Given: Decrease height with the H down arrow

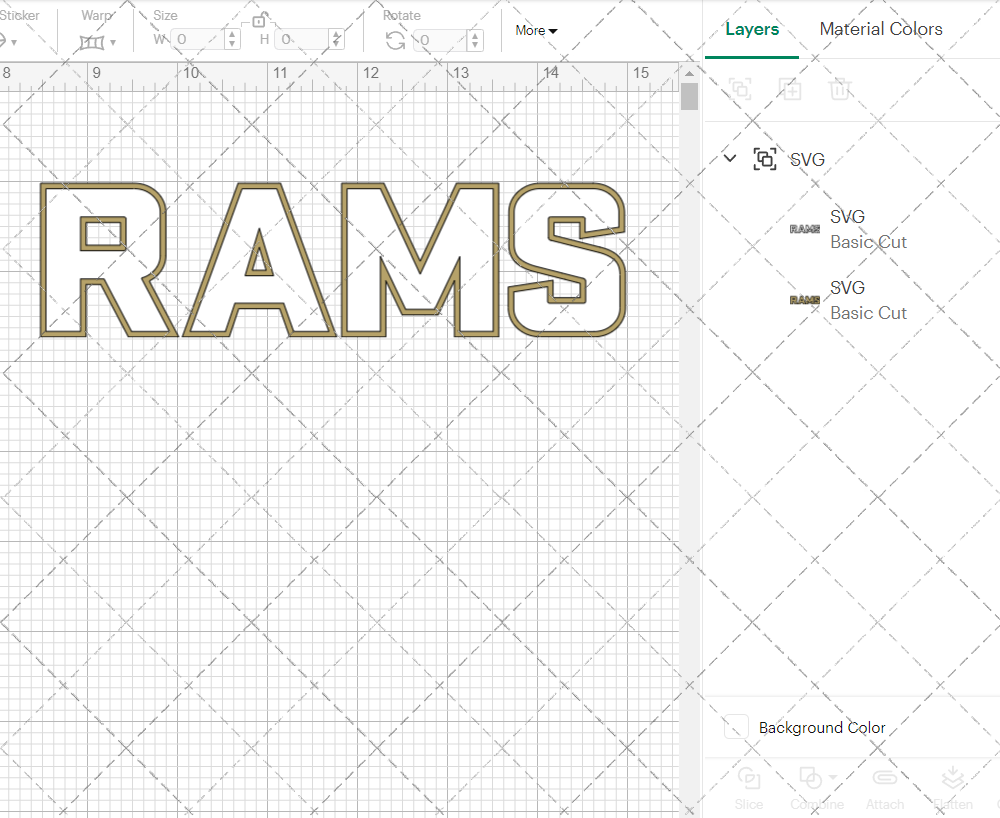Looking at the screenshot, I should click(x=337, y=44).
